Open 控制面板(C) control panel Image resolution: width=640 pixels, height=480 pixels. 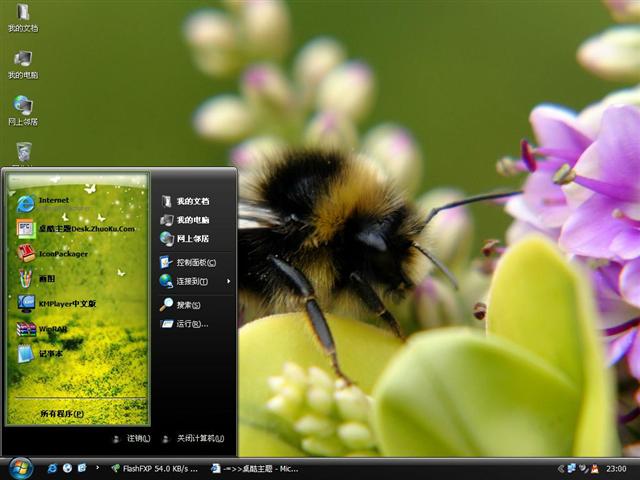click(x=188, y=262)
